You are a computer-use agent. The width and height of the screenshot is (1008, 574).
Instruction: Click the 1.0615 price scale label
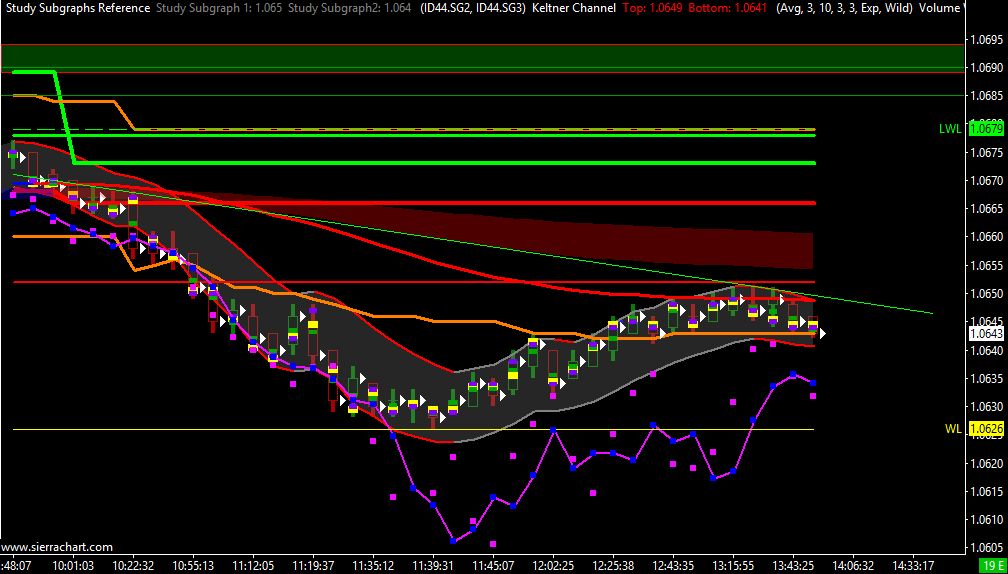point(987,492)
